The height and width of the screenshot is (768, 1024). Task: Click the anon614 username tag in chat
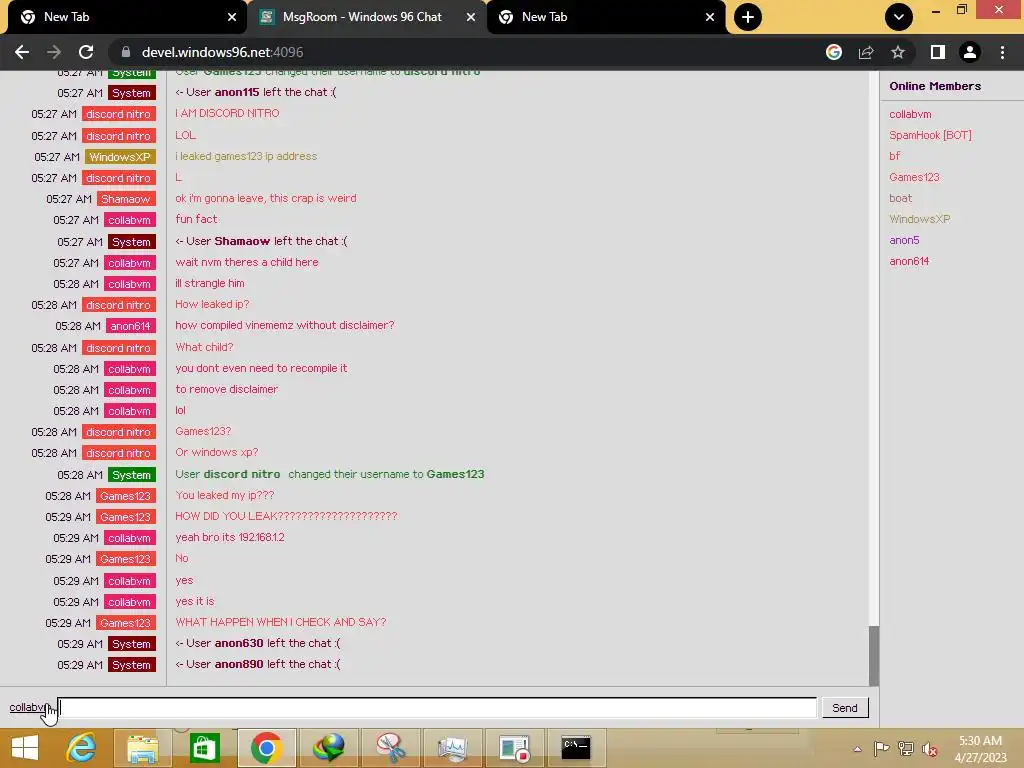pyautogui.click(x=131, y=326)
